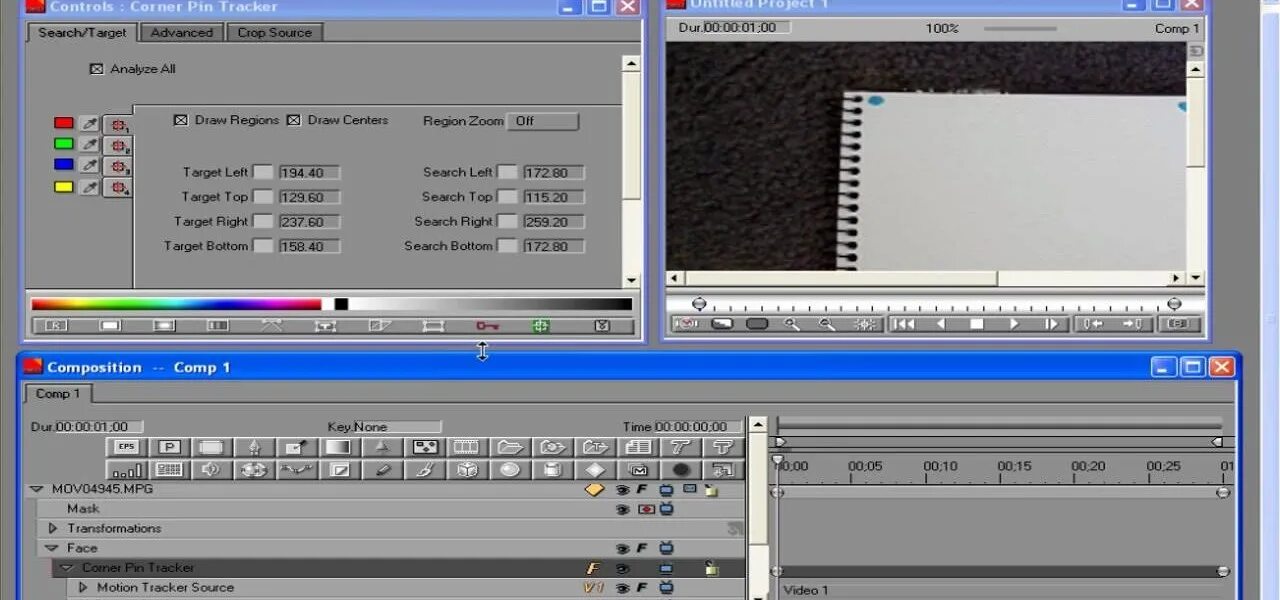Select the Pen tool in the composition toolbar
The height and width of the screenshot is (600, 1280).
[255, 446]
